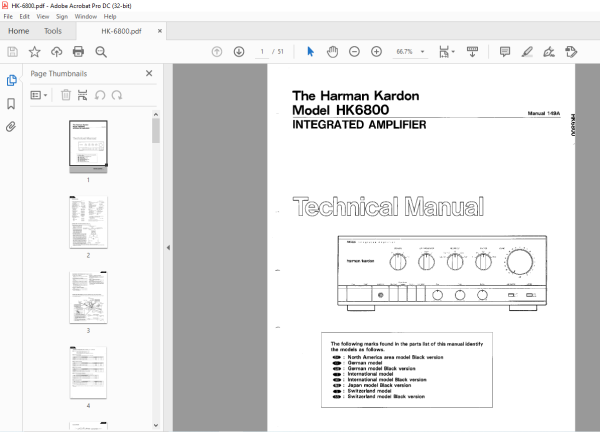Image resolution: width=600 pixels, height=432 pixels.
Task: Click 'INTEGRATED AMPLIFIER' text in document
Action: pyautogui.click(x=359, y=125)
